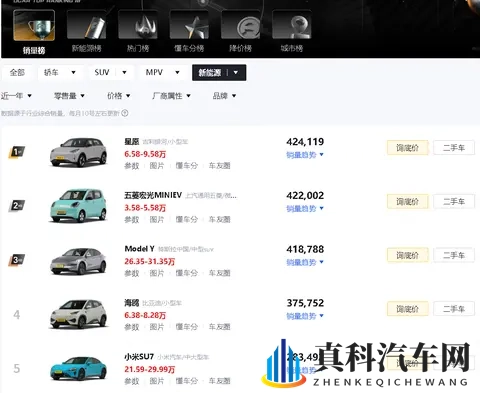Screen dimensions: 480x393
Task: Click rank 1 badge for 星愿
Action: (16, 152)
